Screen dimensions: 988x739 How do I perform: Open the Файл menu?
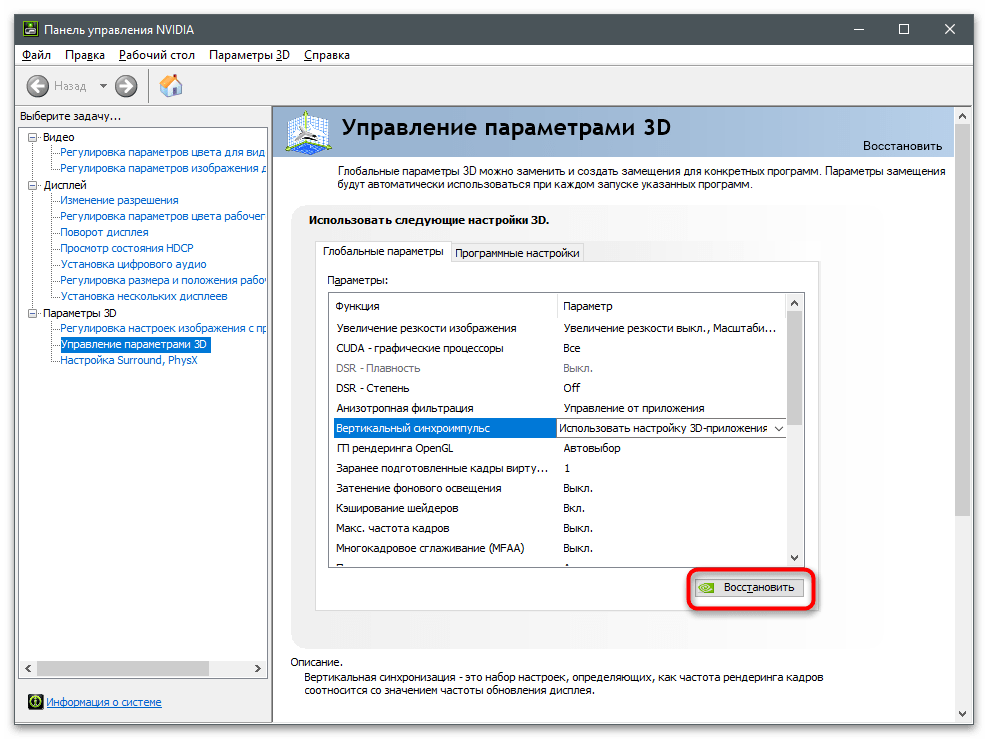tap(36, 55)
